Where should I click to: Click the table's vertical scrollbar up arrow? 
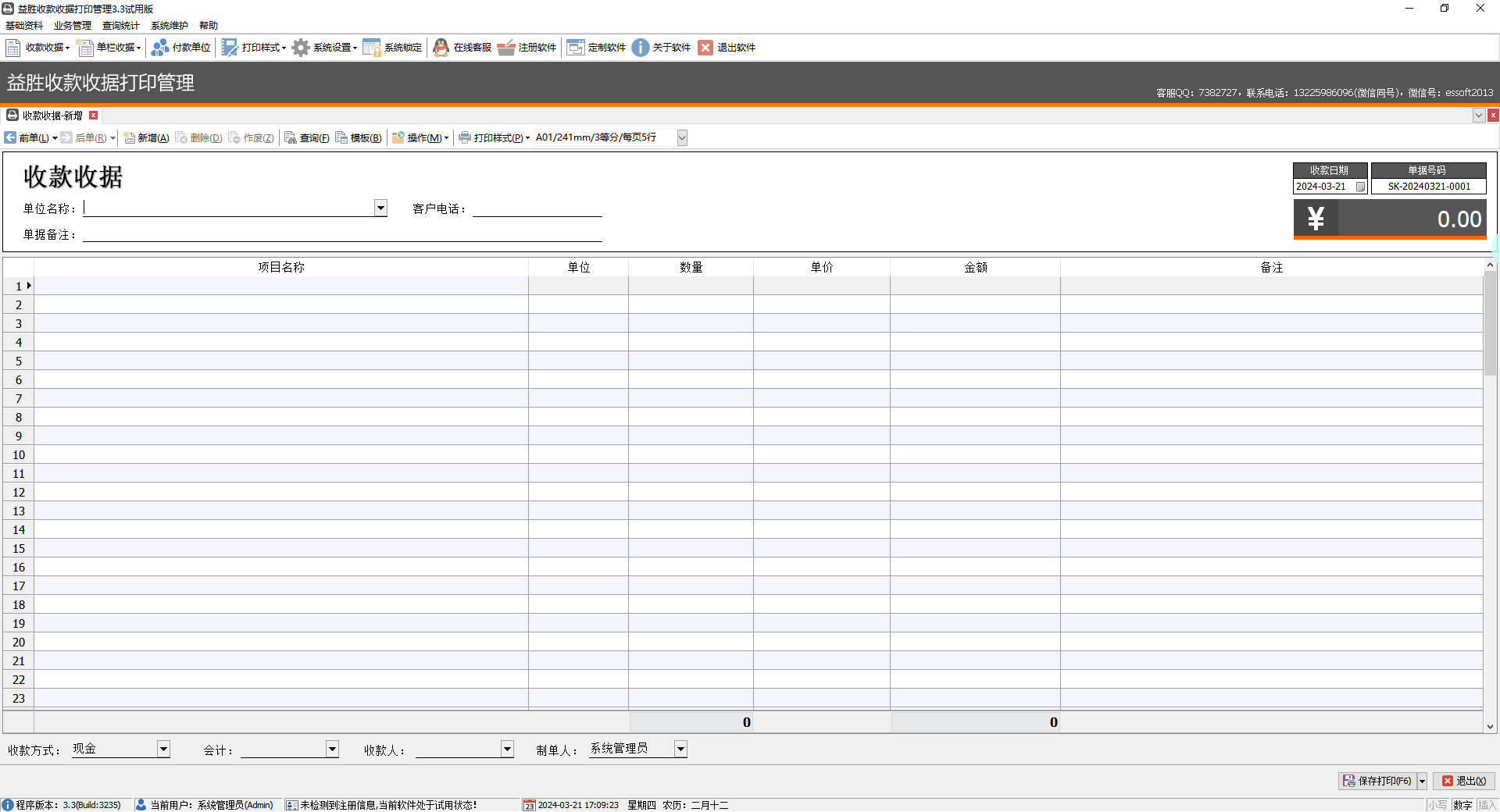point(1490,265)
